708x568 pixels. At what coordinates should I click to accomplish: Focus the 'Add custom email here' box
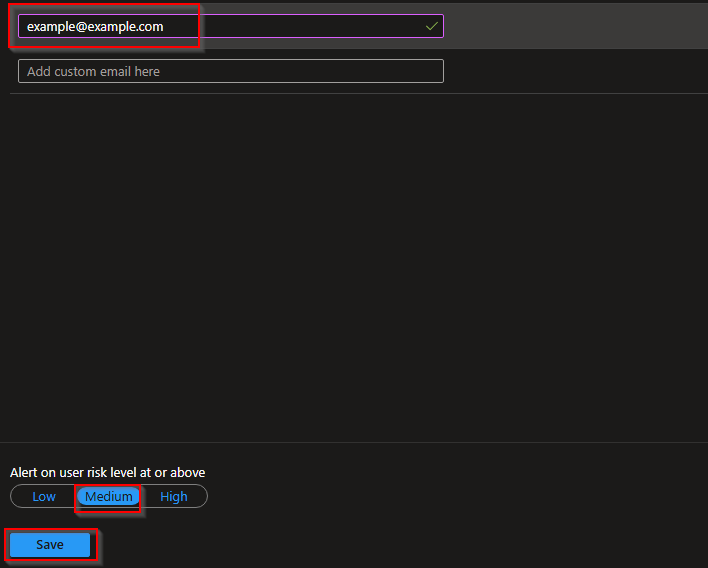(230, 71)
